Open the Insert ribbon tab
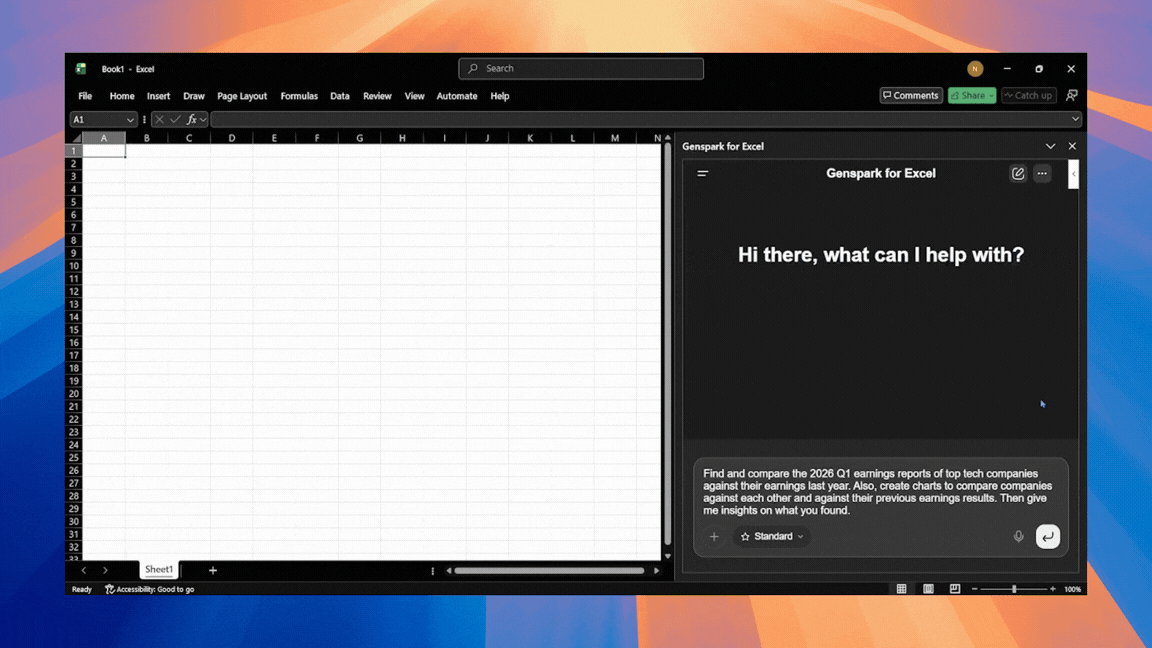This screenshot has height=648, width=1152. click(x=158, y=96)
